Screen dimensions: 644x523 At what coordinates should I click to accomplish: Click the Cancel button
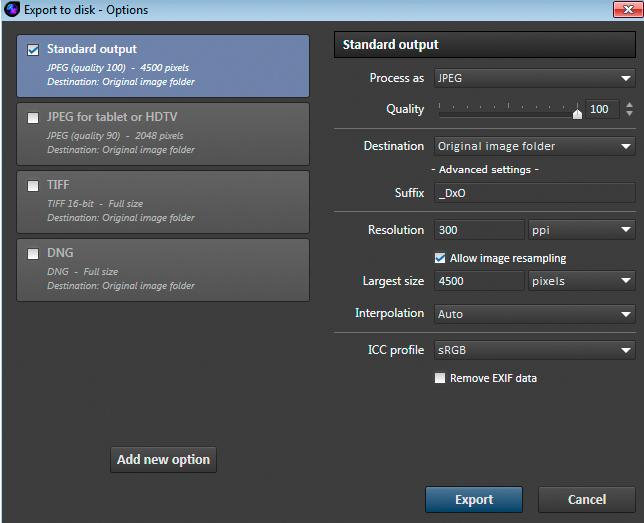click(x=586, y=500)
